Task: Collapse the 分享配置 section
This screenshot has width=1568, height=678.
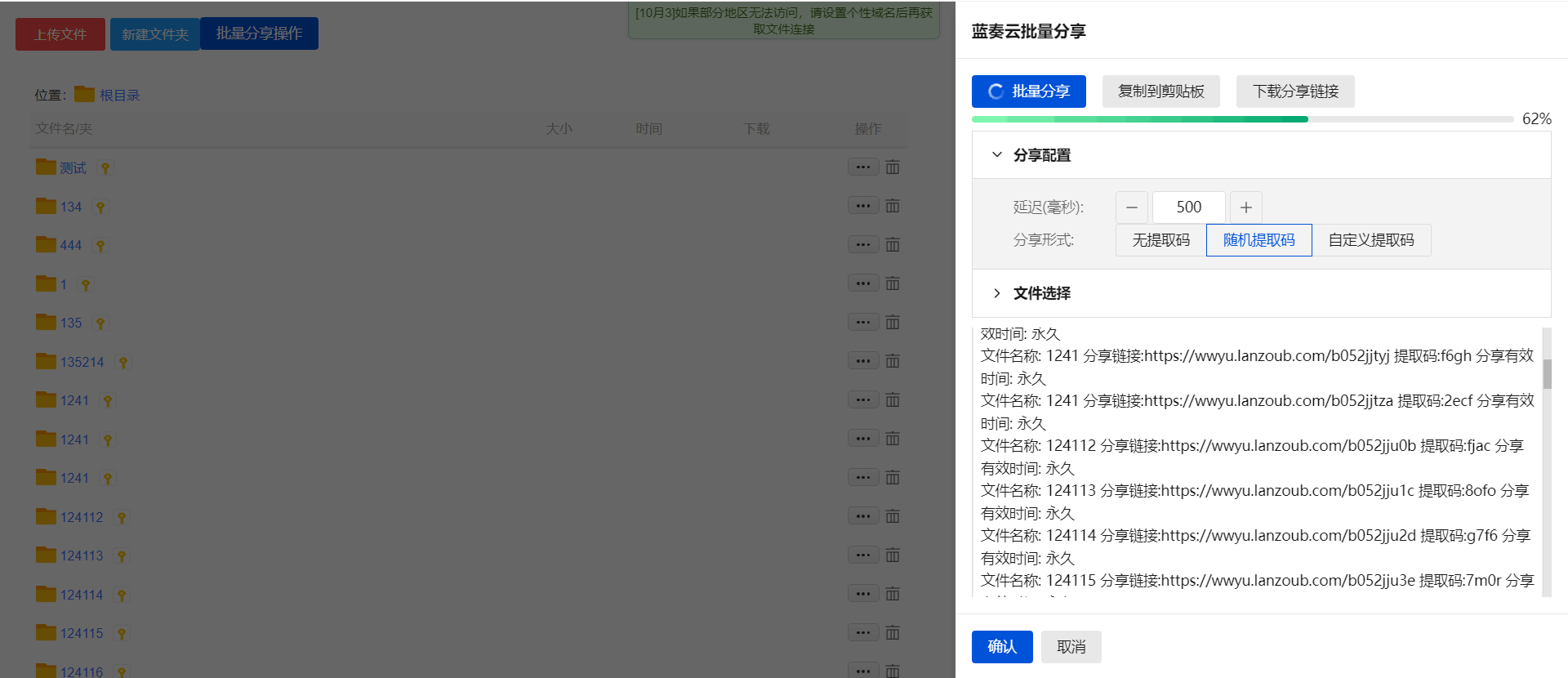Action: pyautogui.click(x=997, y=155)
